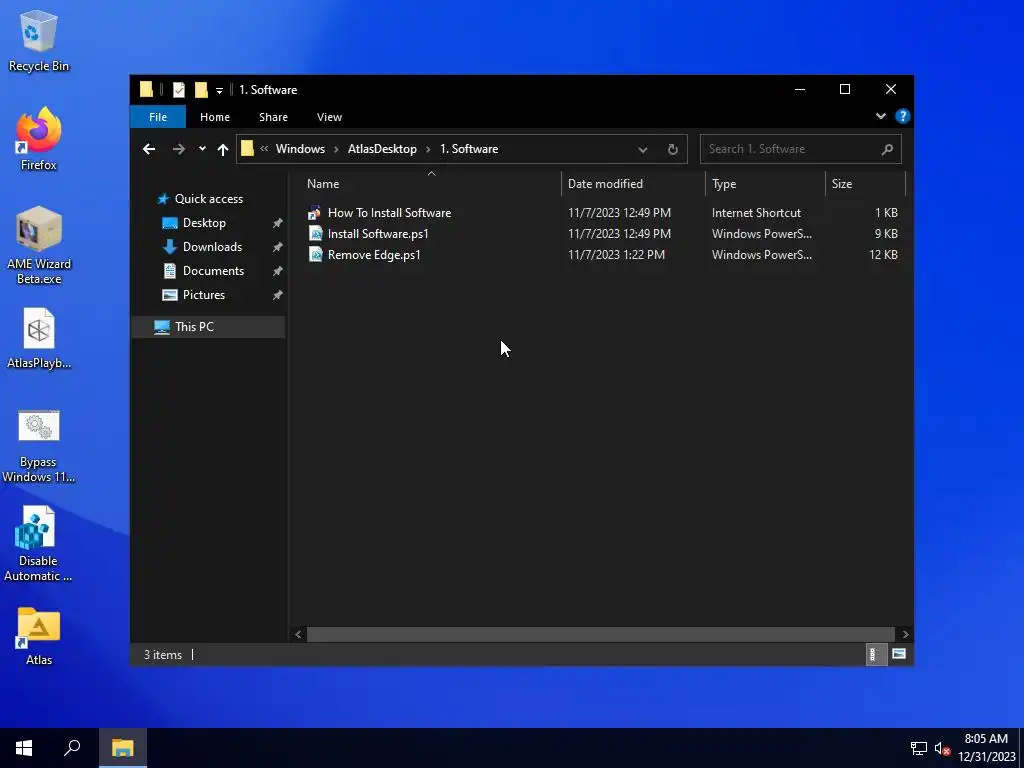The image size is (1024, 768).
Task: Click the horizontal scrollbar left arrow
Action: coord(298,634)
